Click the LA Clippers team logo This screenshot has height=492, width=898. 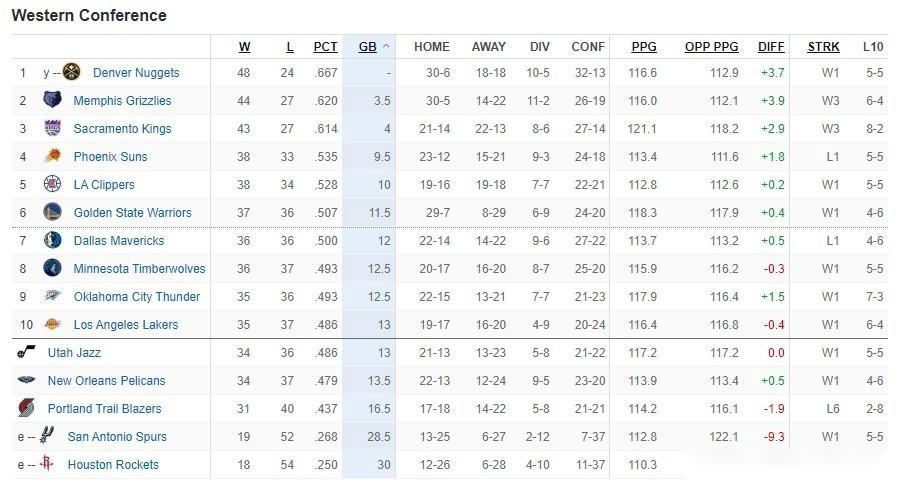pyautogui.click(x=52, y=184)
